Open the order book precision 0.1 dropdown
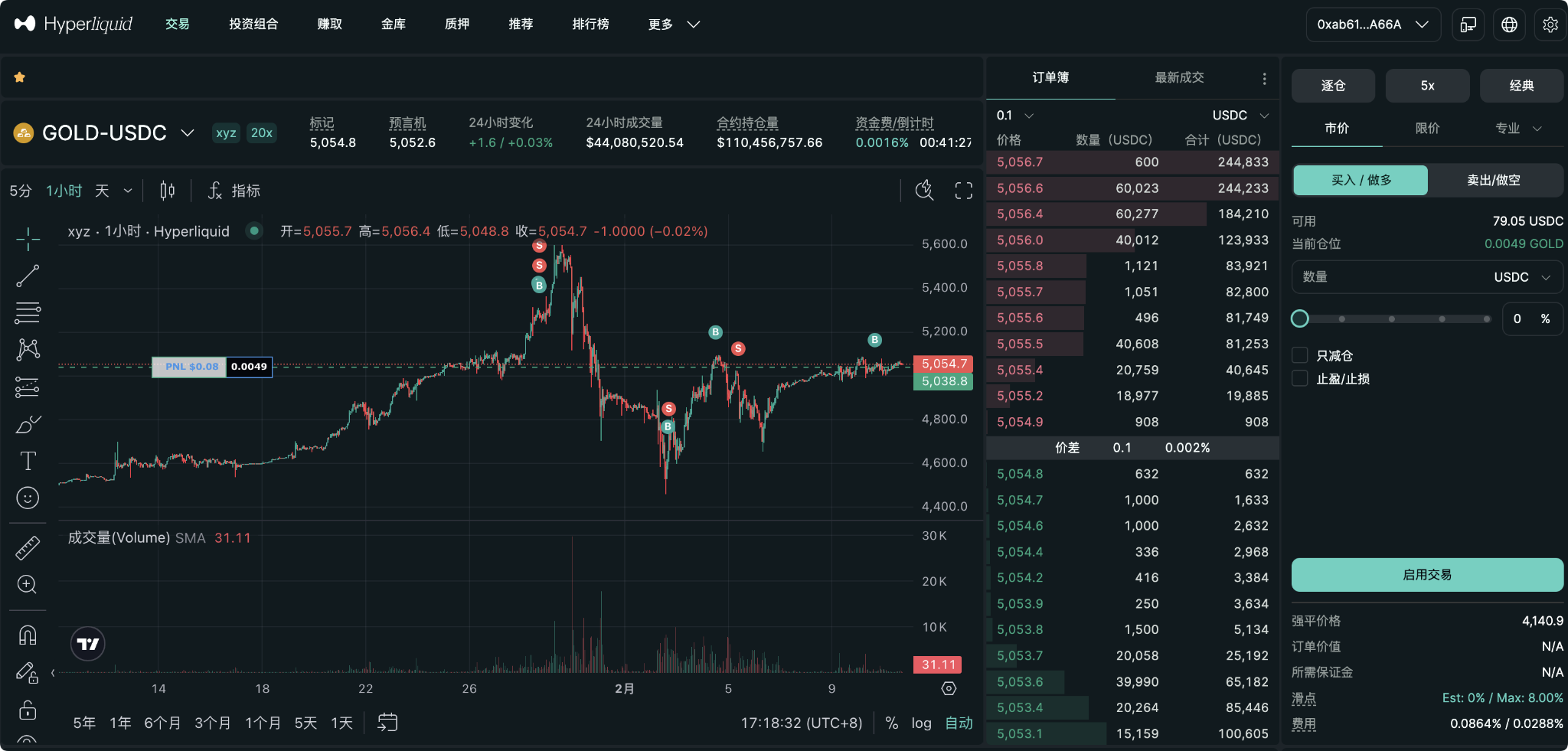Screen dimensions: 1568x751 tap(1013, 115)
